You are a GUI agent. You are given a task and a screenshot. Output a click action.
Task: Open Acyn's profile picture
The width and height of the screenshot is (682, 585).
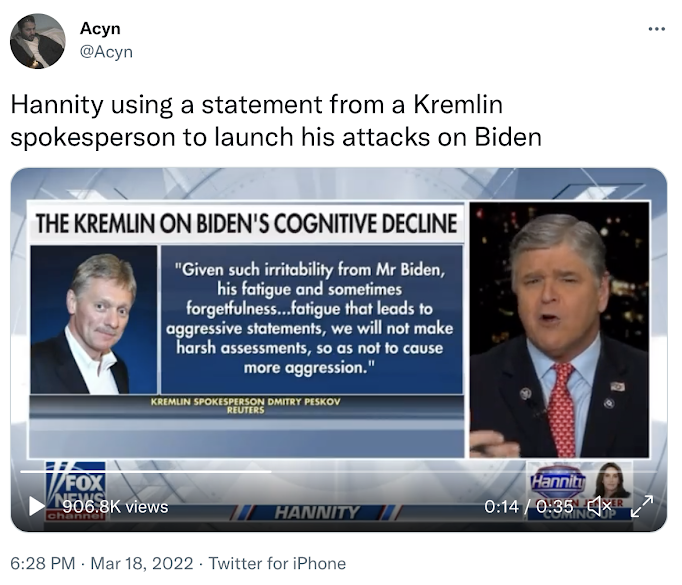tap(38, 41)
